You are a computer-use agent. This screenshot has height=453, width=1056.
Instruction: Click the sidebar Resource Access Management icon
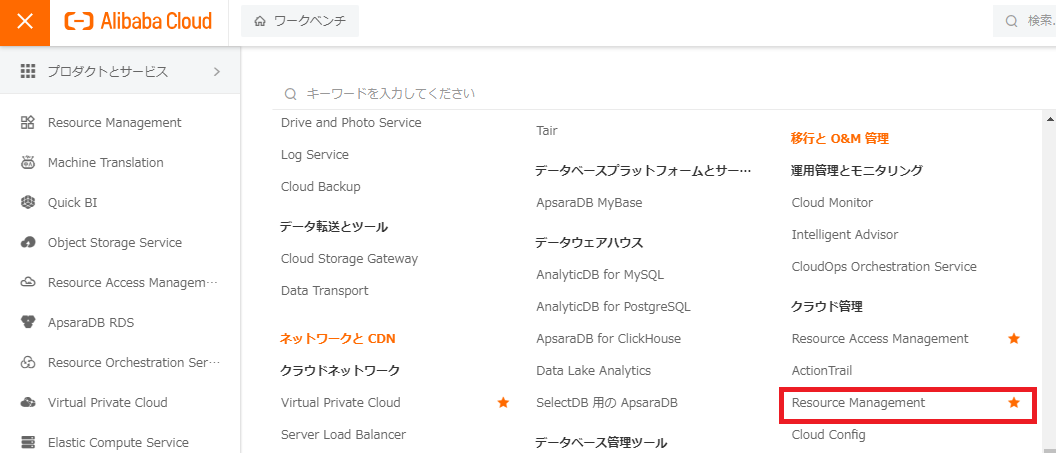(28, 283)
